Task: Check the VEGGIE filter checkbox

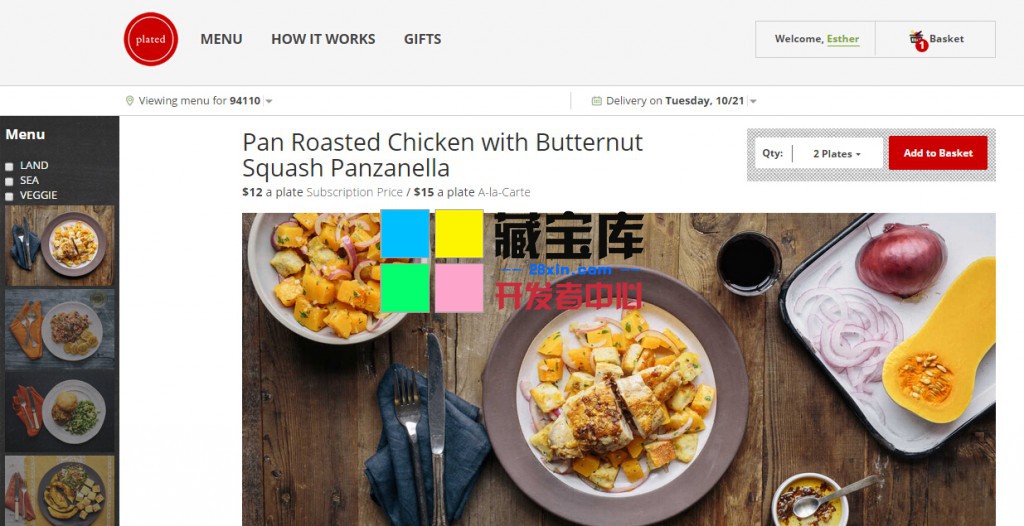Action: pos(9,196)
